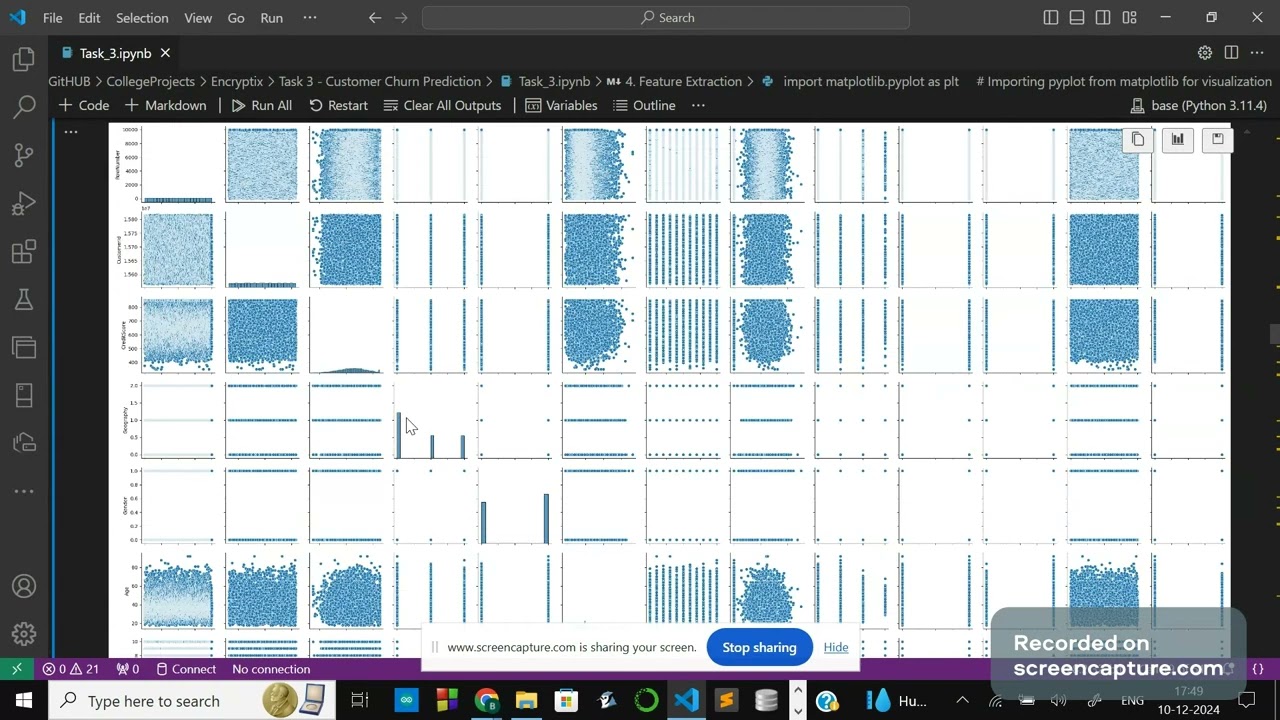
Task: Split the editor right
Action: pos(1231,53)
